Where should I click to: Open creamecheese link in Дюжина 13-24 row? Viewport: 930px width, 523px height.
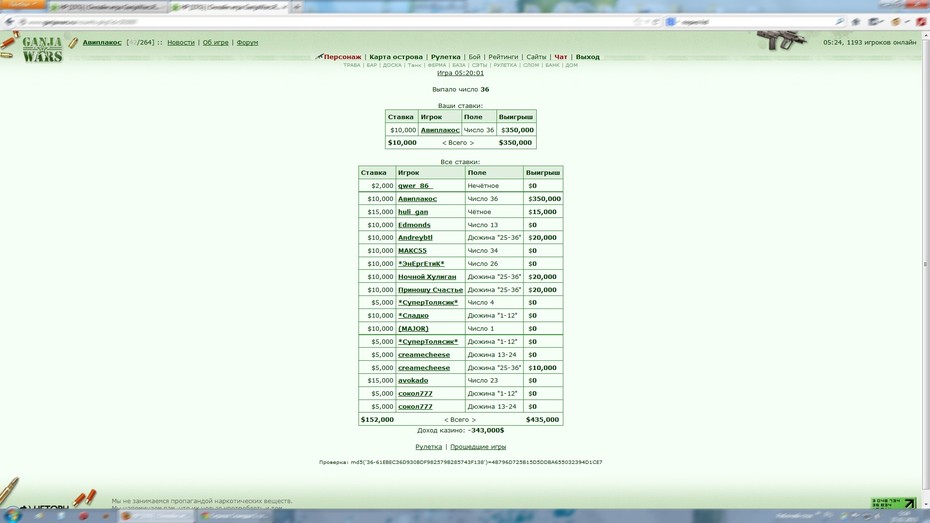click(423, 355)
